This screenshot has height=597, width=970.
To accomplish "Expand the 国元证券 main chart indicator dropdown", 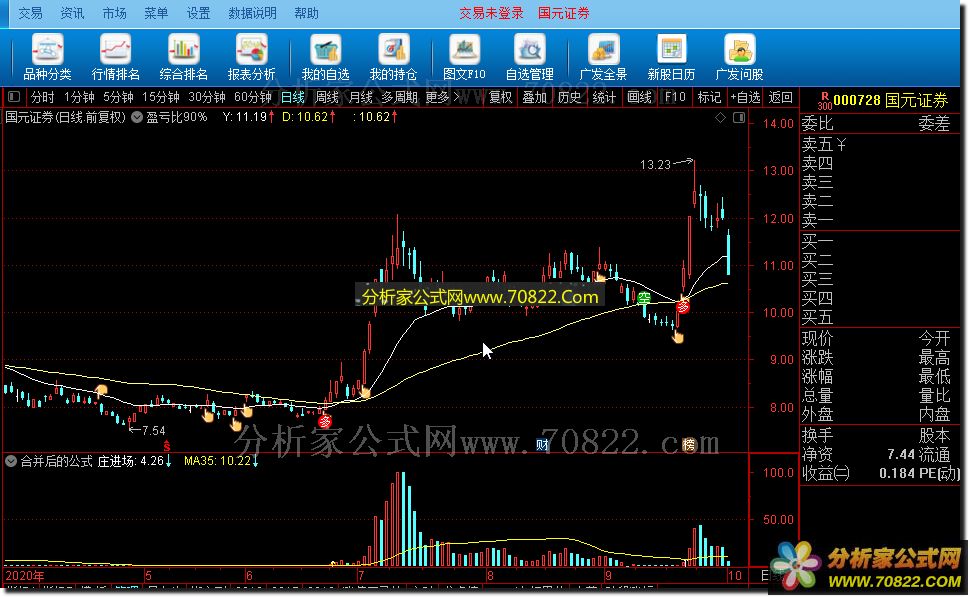I will tap(137, 117).
